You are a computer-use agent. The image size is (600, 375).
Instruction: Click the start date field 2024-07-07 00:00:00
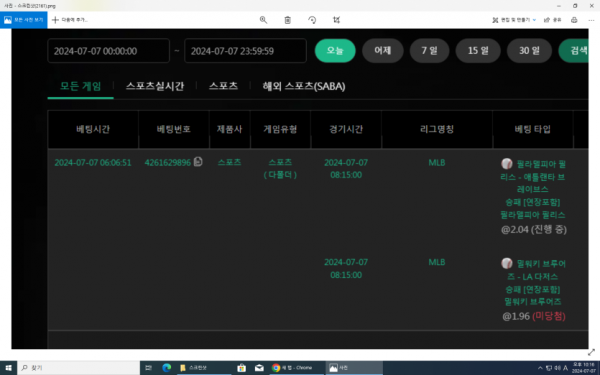pyautogui.click(x=109, y=51)
